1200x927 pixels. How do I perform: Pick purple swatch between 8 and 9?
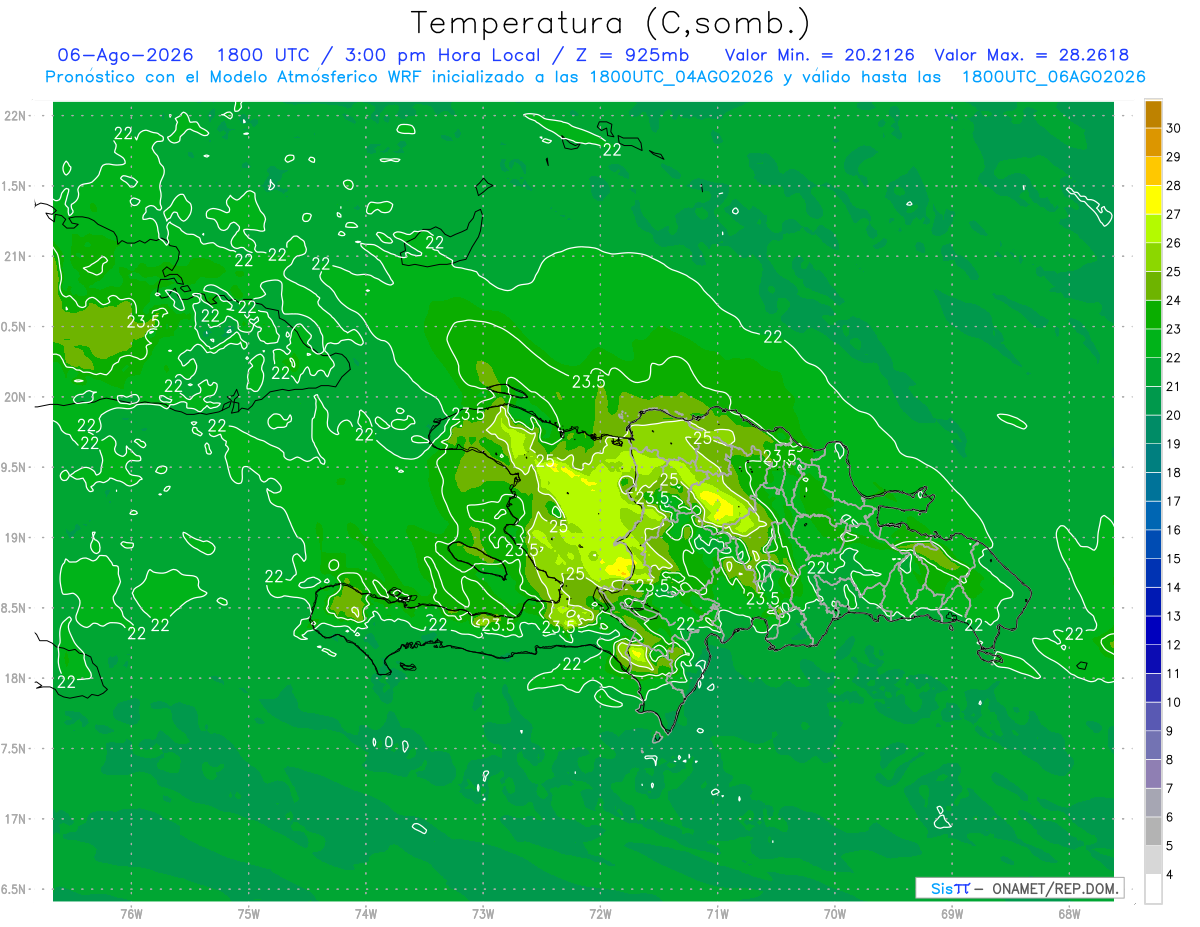1153,745
